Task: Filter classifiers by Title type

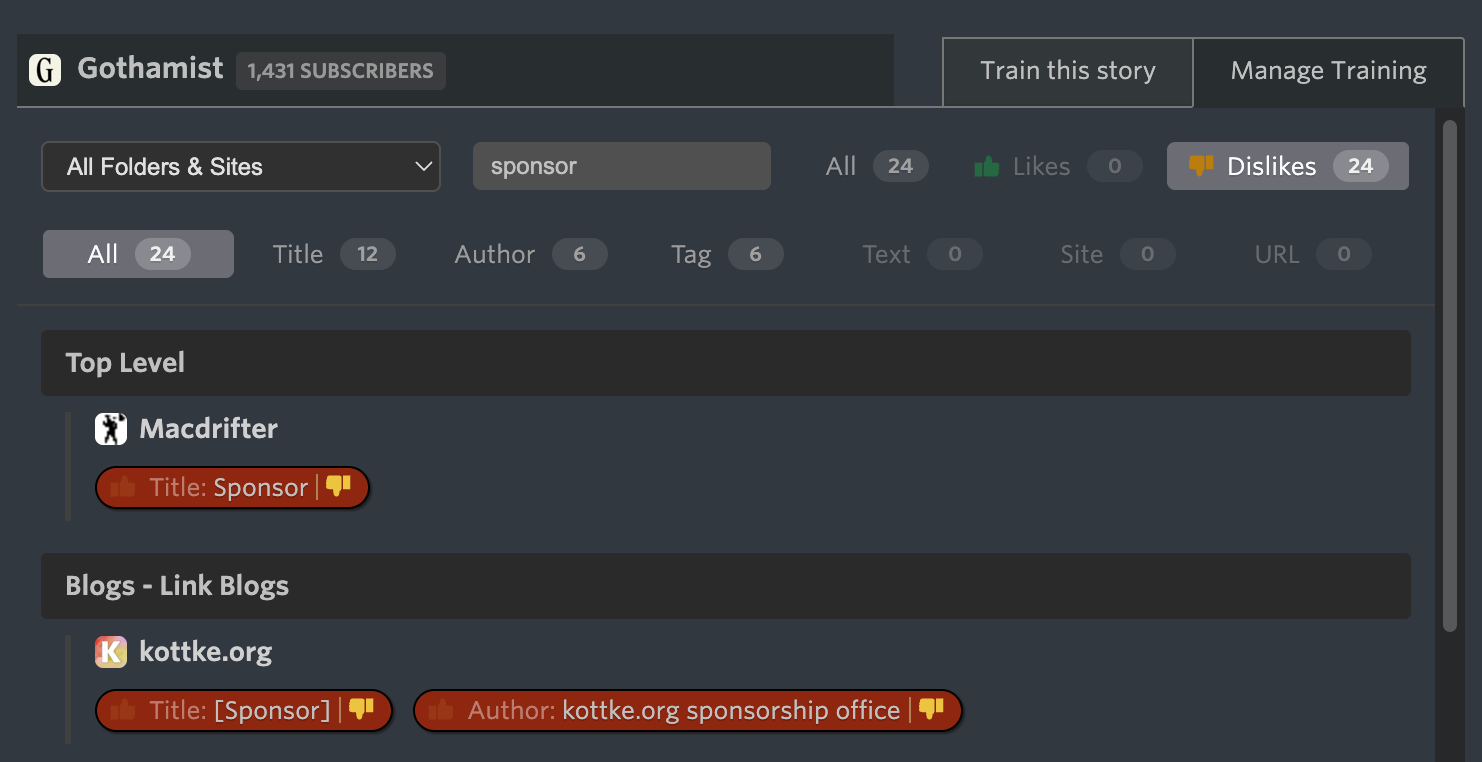Action: [334, 254]
